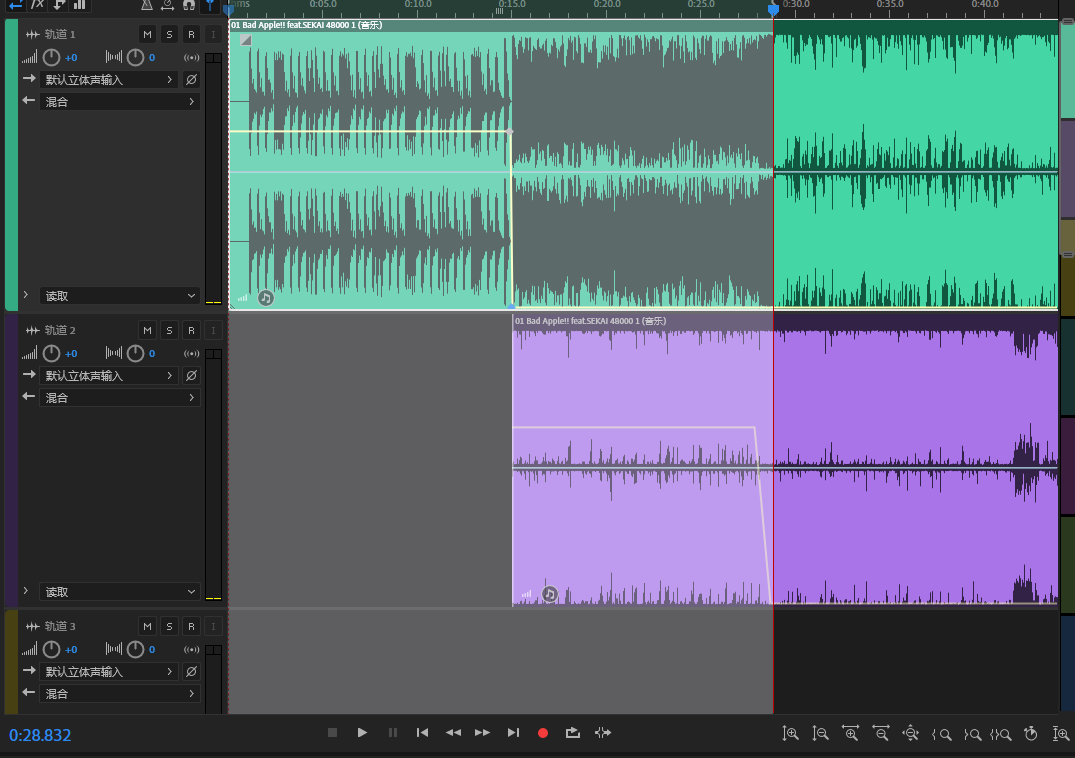Click the loop playback icon
The width and height of the screenshot is (1075, 758).
[572, 733]
